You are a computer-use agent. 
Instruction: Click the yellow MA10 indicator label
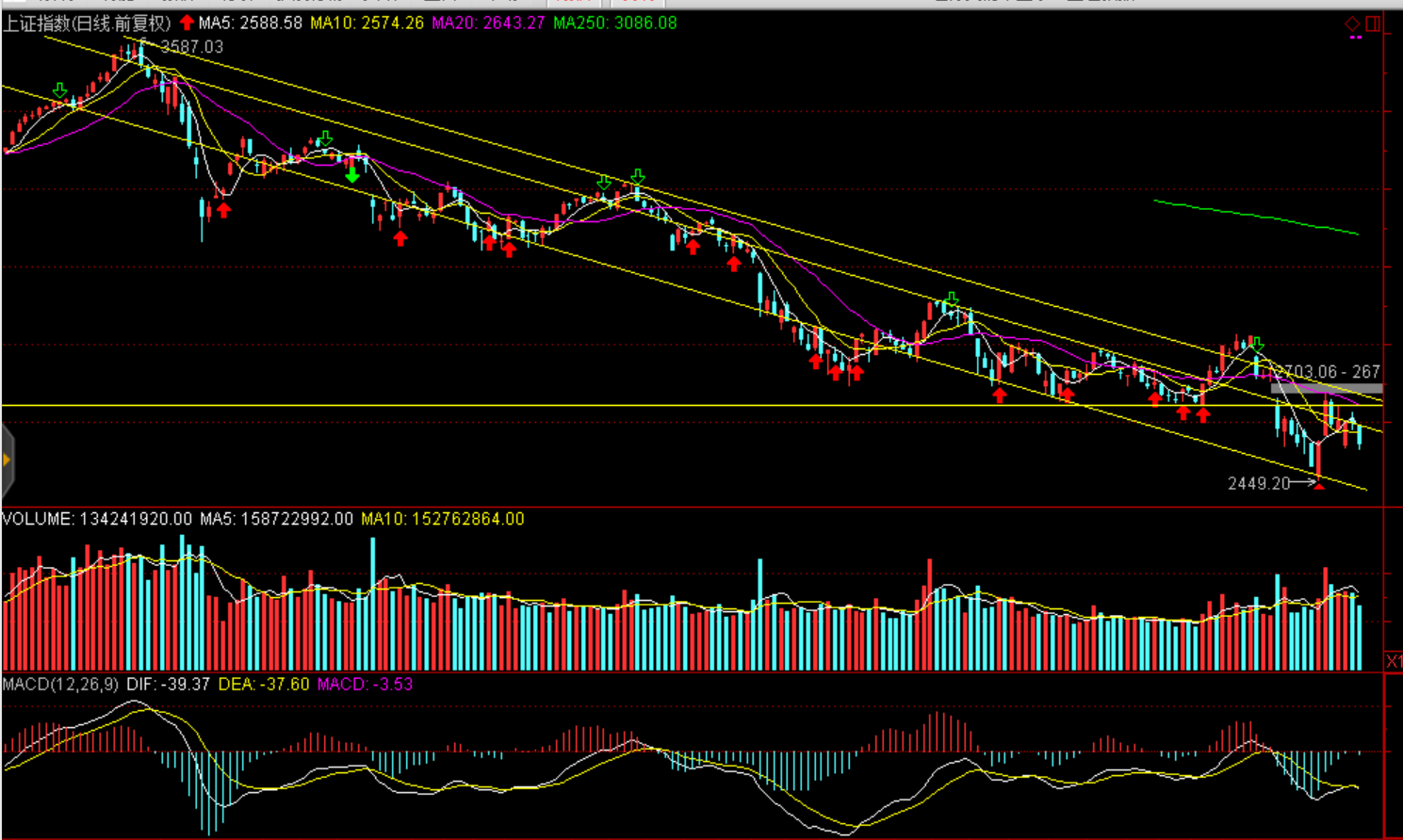(367, 23)
